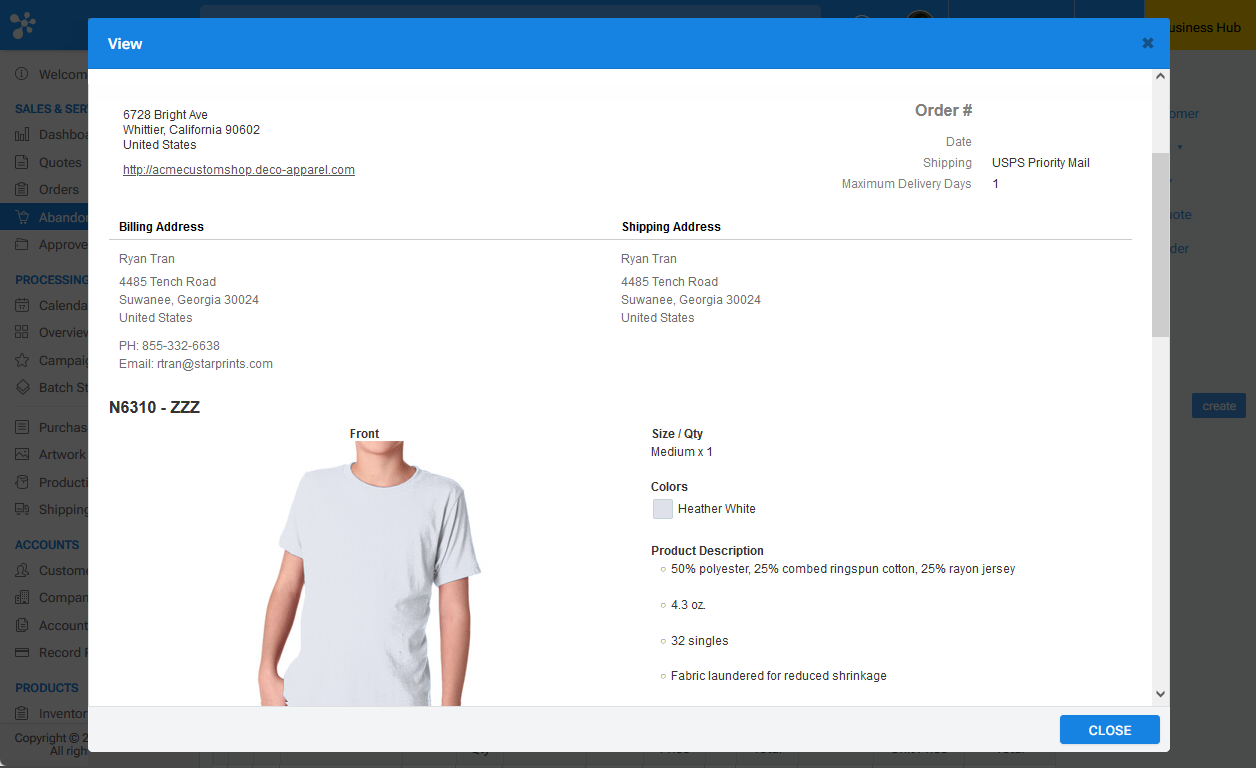Click the front t-shirt product image

[370, 580]
